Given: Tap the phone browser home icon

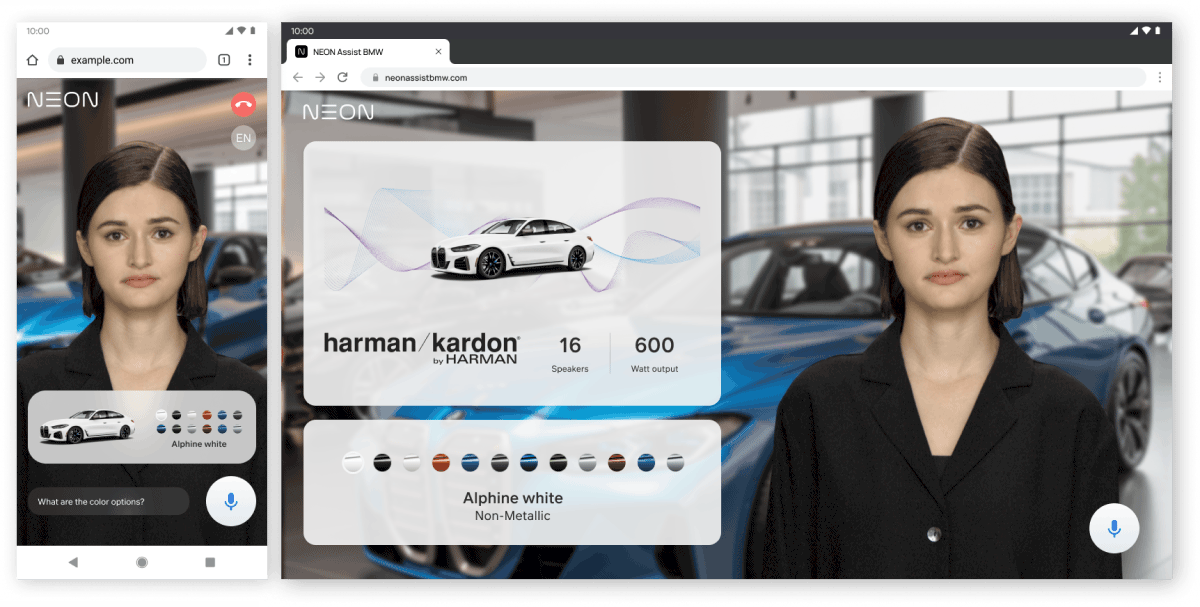Looking at the screenshot, I should click(32, 60).
